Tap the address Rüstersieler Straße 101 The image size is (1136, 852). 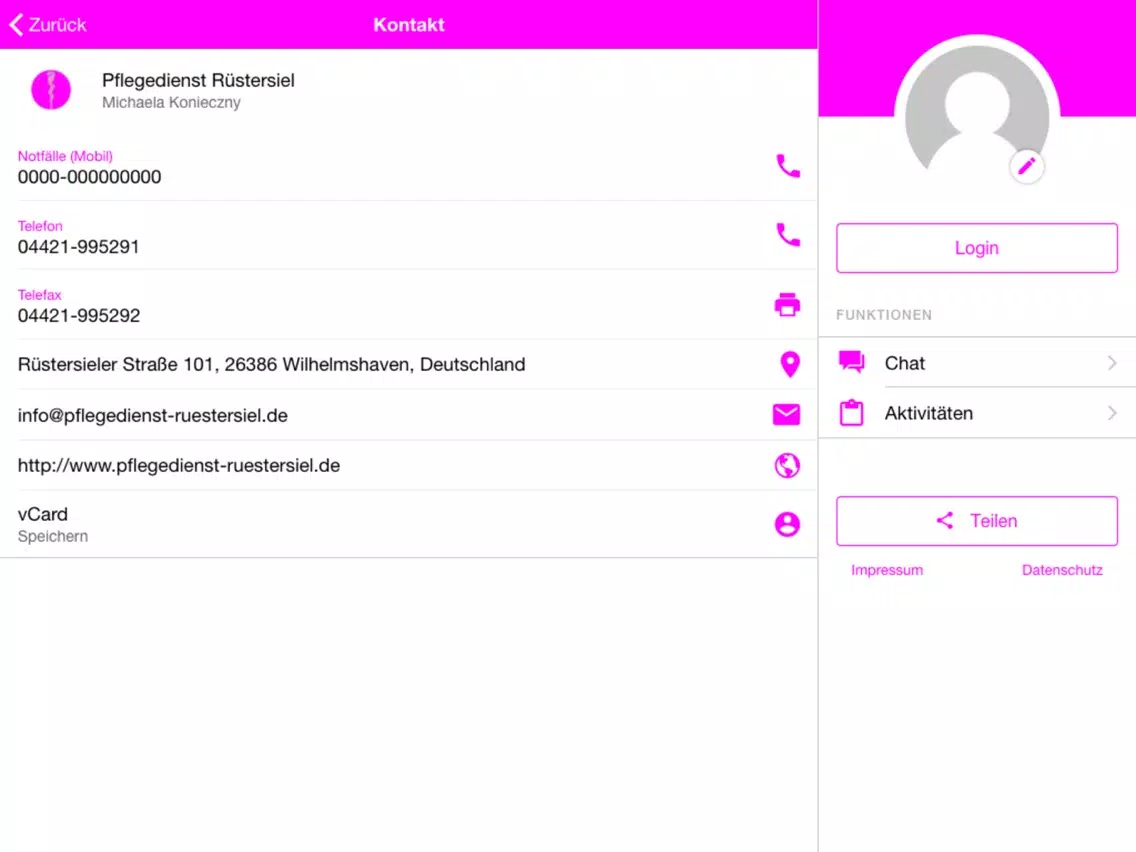[x=271, y=364]
